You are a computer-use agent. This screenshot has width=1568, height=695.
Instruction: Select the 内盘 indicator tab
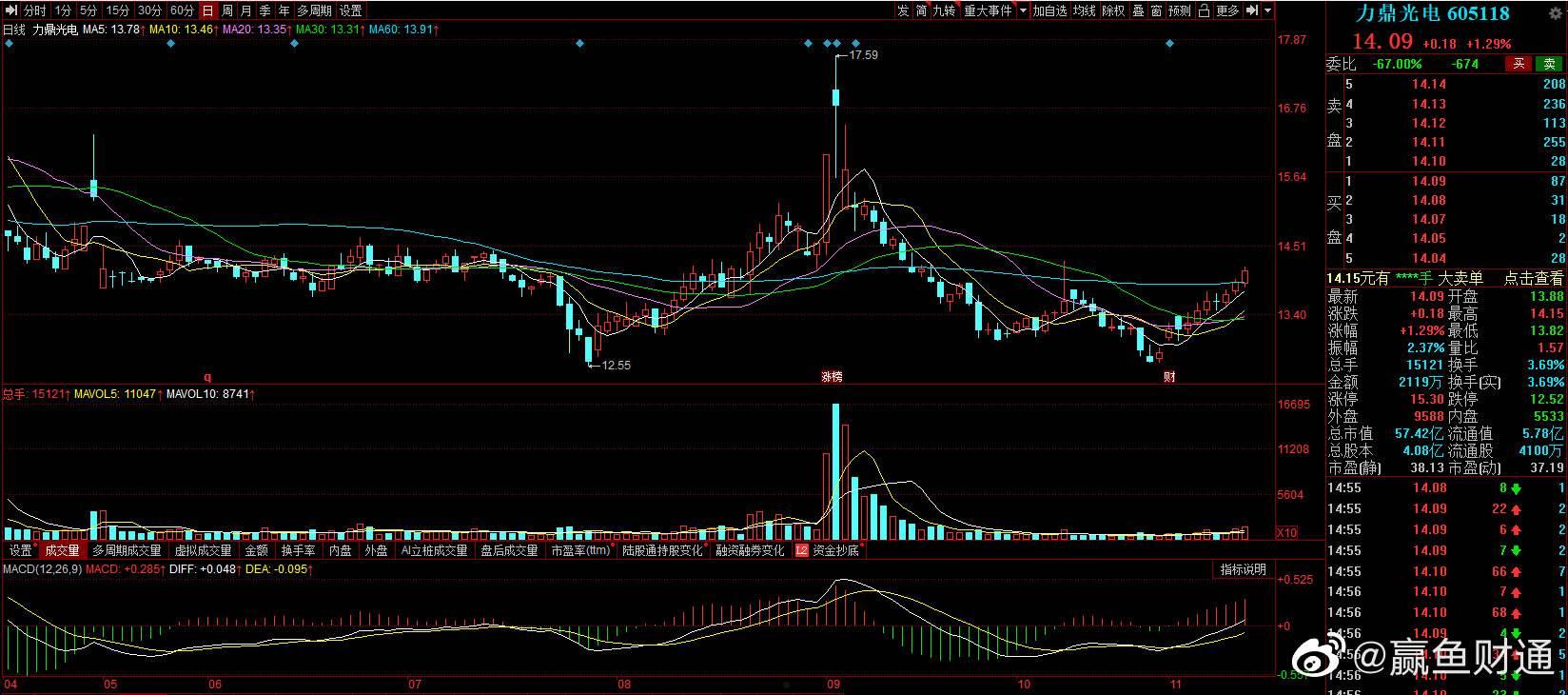[x=341, y=550]
